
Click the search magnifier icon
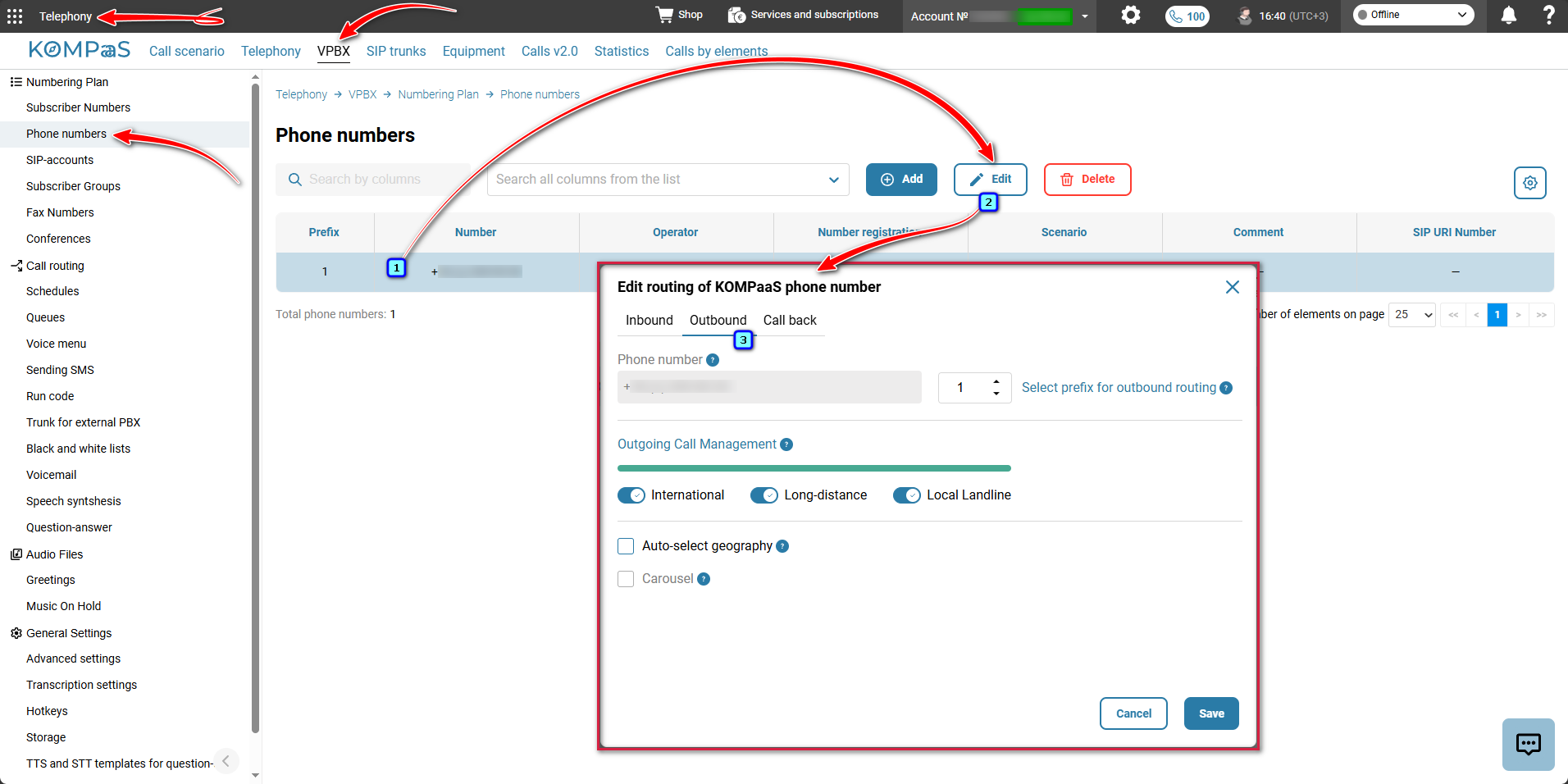click(295, 180)
